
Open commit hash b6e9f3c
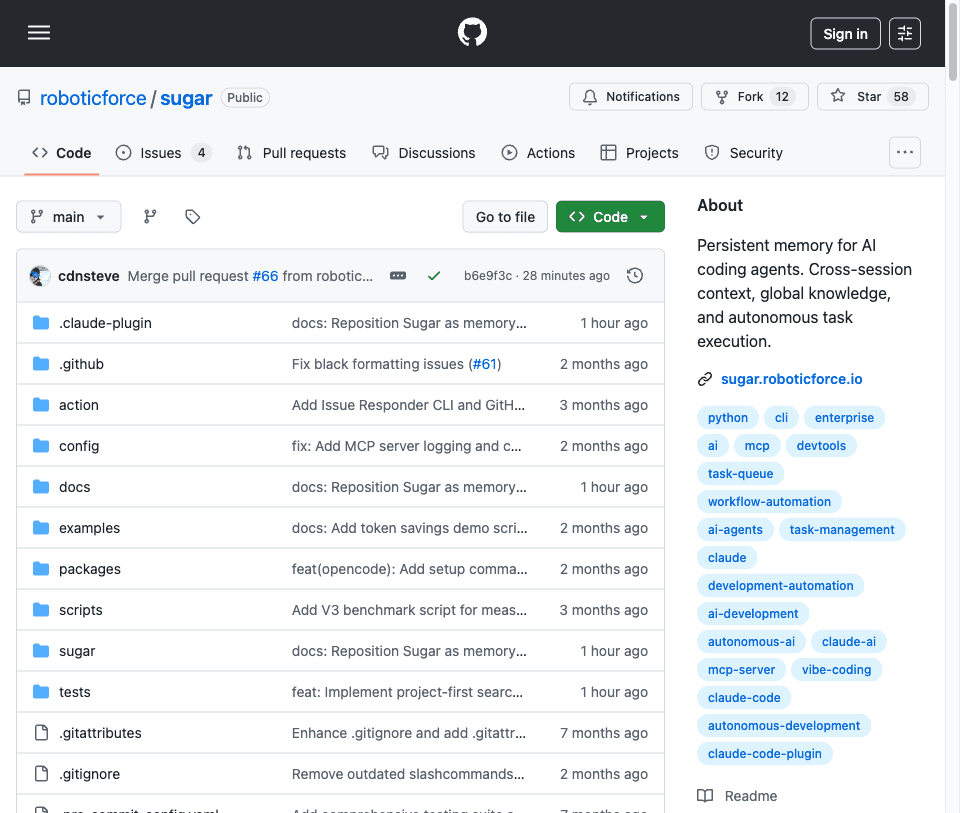487,276
